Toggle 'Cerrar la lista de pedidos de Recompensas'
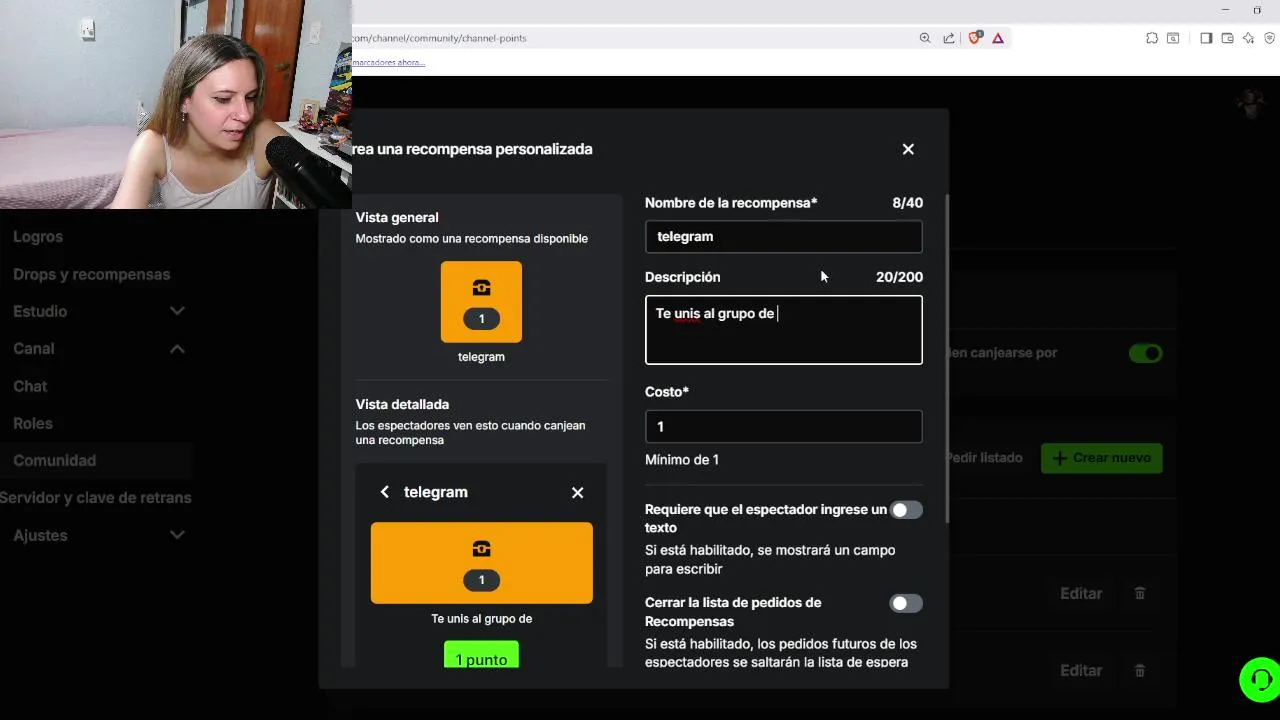1280x720 pixels. (906, 603)
